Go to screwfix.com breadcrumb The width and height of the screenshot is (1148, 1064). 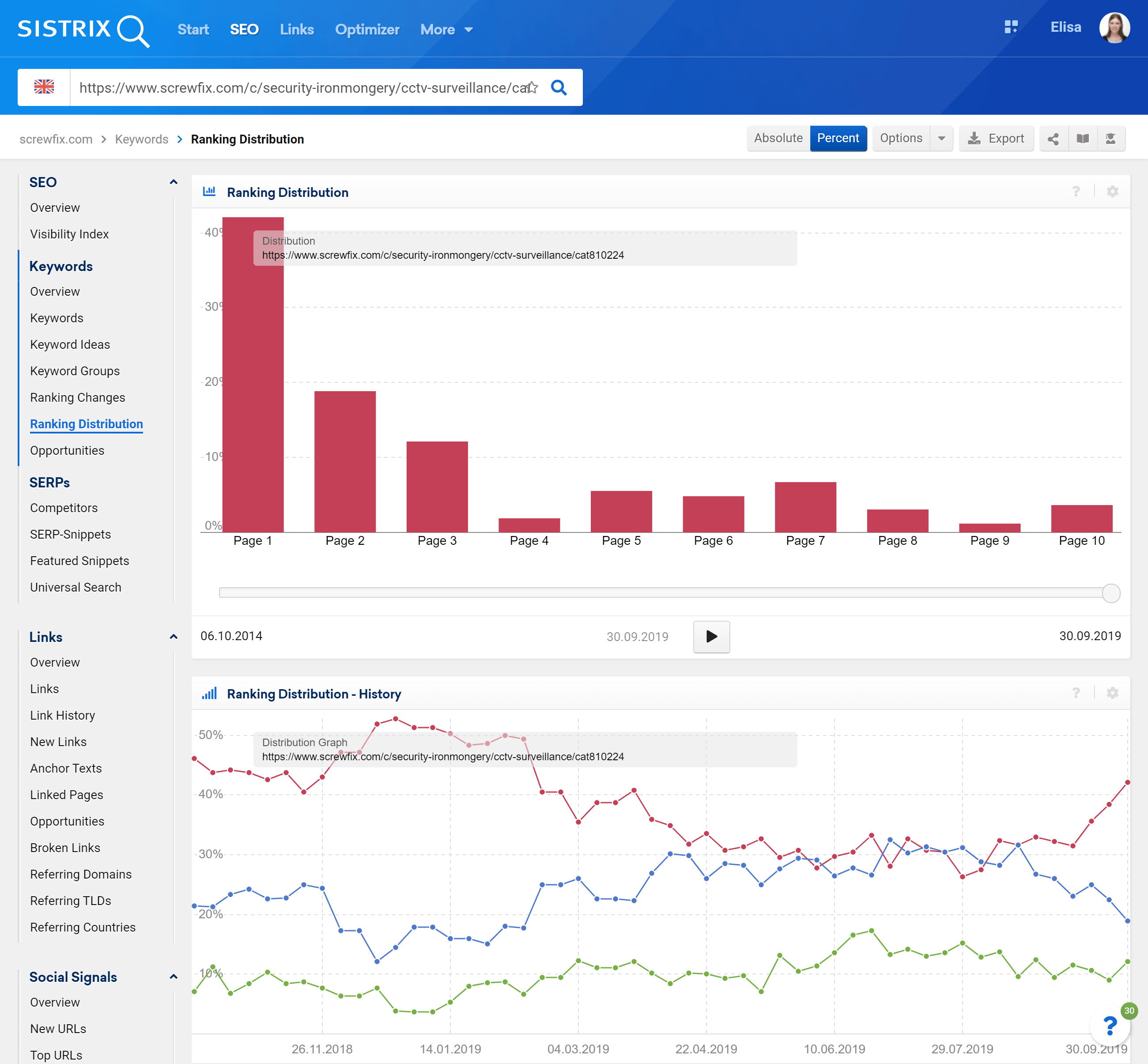click(56, 140)
